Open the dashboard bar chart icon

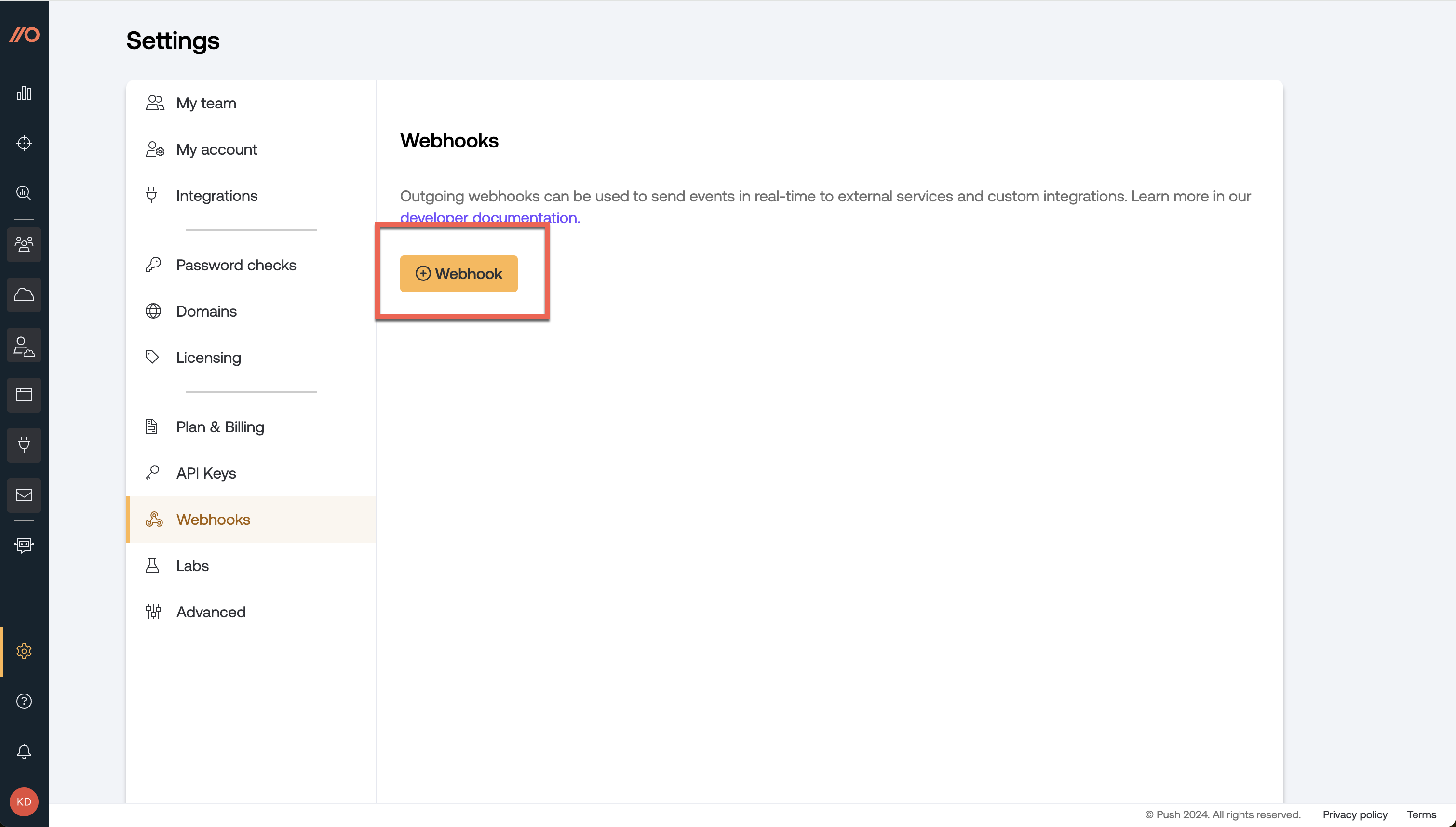pyautogui.click(x=24, y=93)
